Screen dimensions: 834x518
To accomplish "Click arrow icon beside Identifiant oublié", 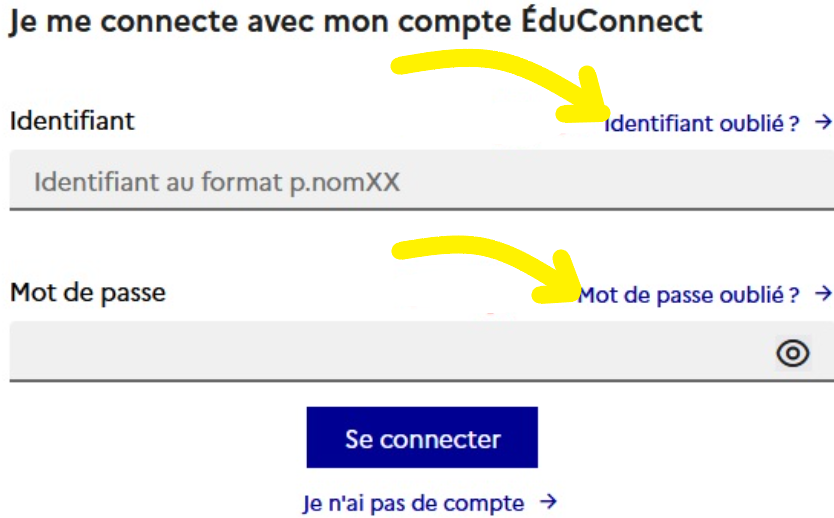I will click(x=823, y=122).
